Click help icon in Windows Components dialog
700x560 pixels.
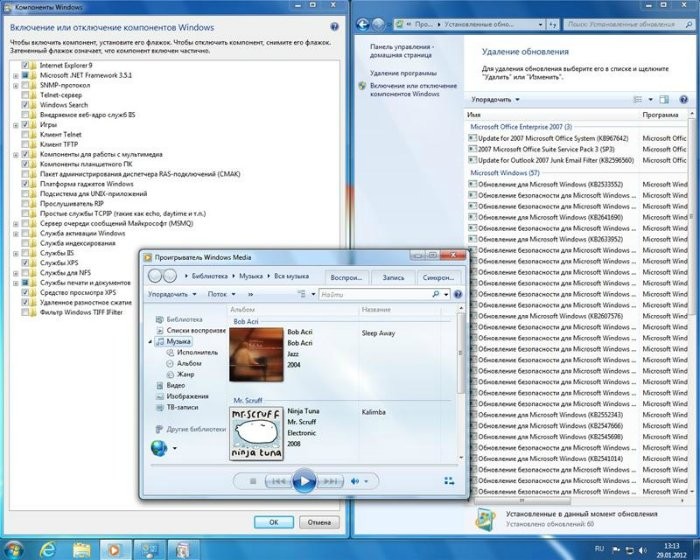click(334, 27)
